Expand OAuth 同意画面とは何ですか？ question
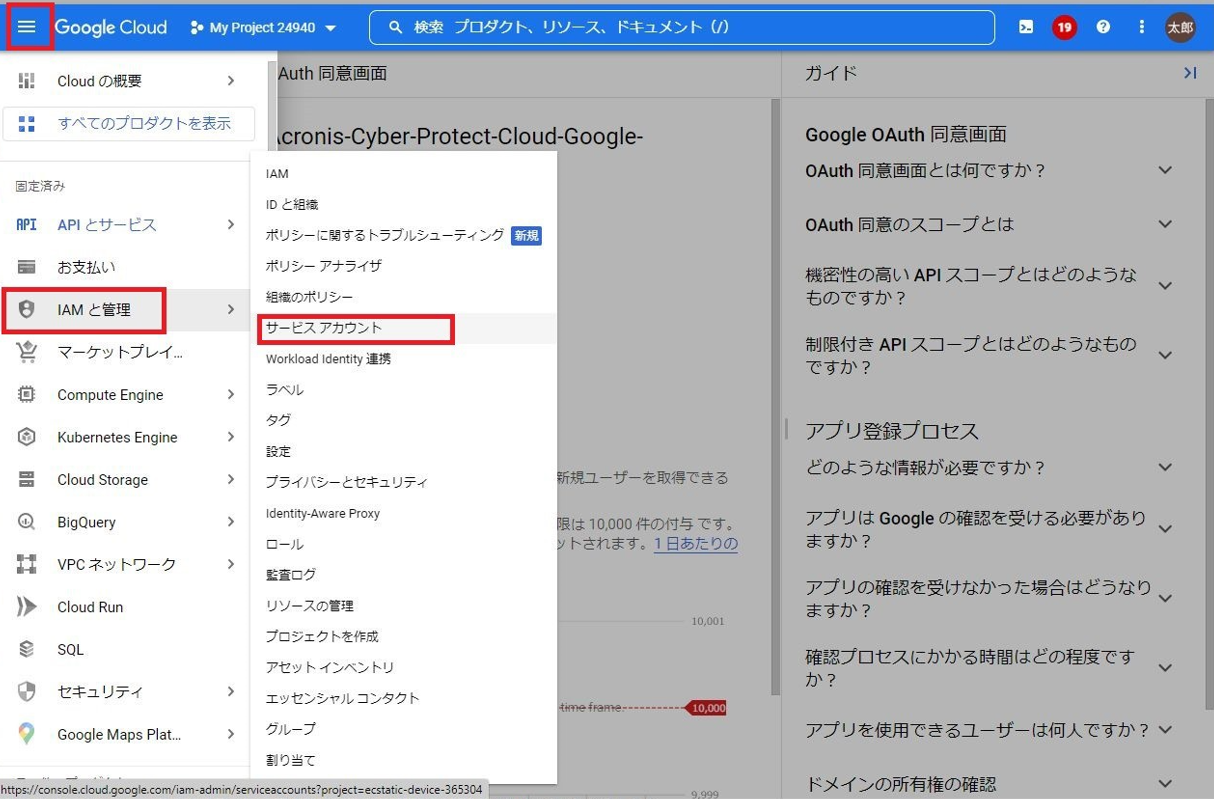Screen dimensions: 1214x799 click(1165, 171)
